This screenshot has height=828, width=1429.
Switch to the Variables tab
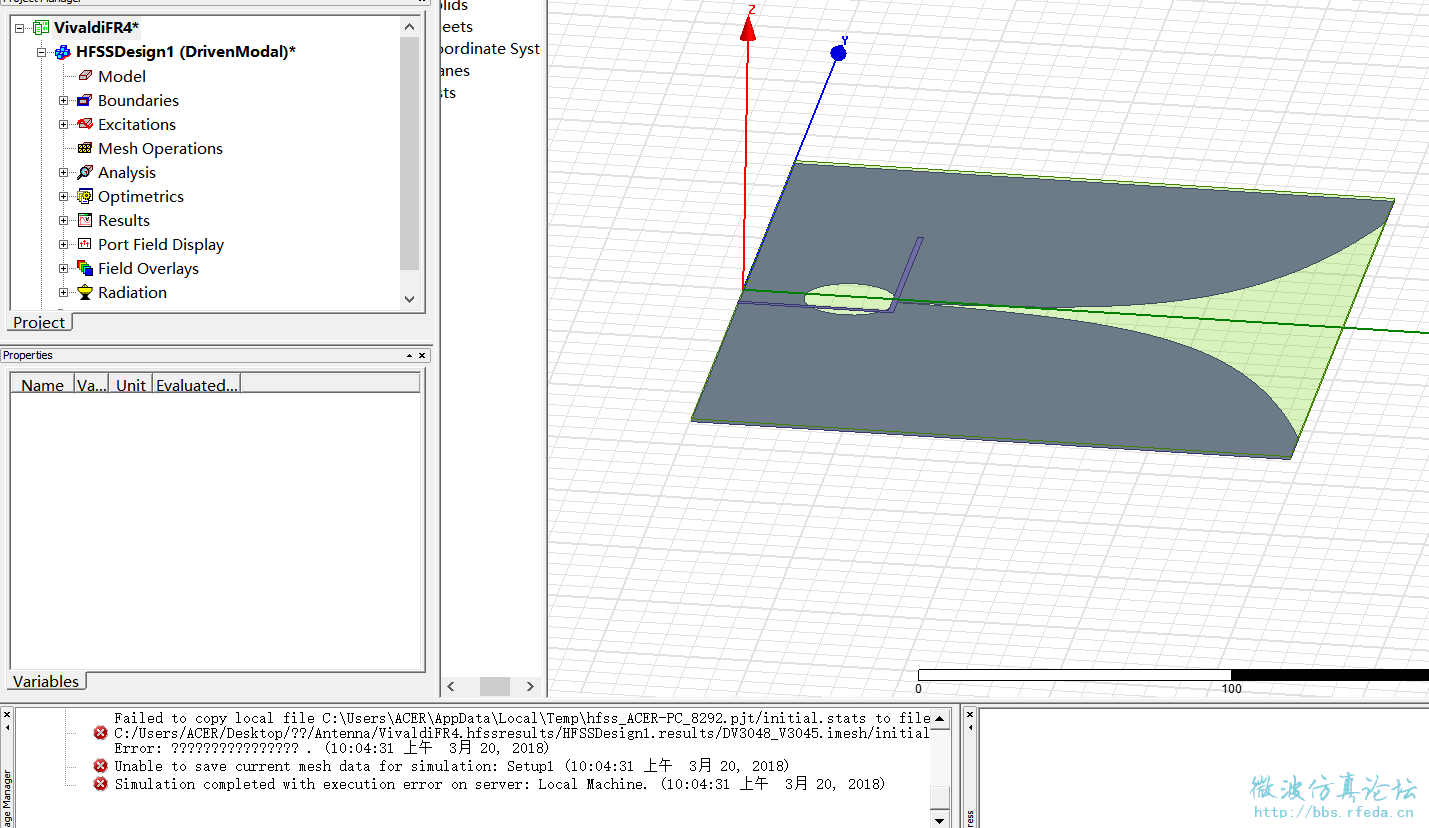[46, 681]
